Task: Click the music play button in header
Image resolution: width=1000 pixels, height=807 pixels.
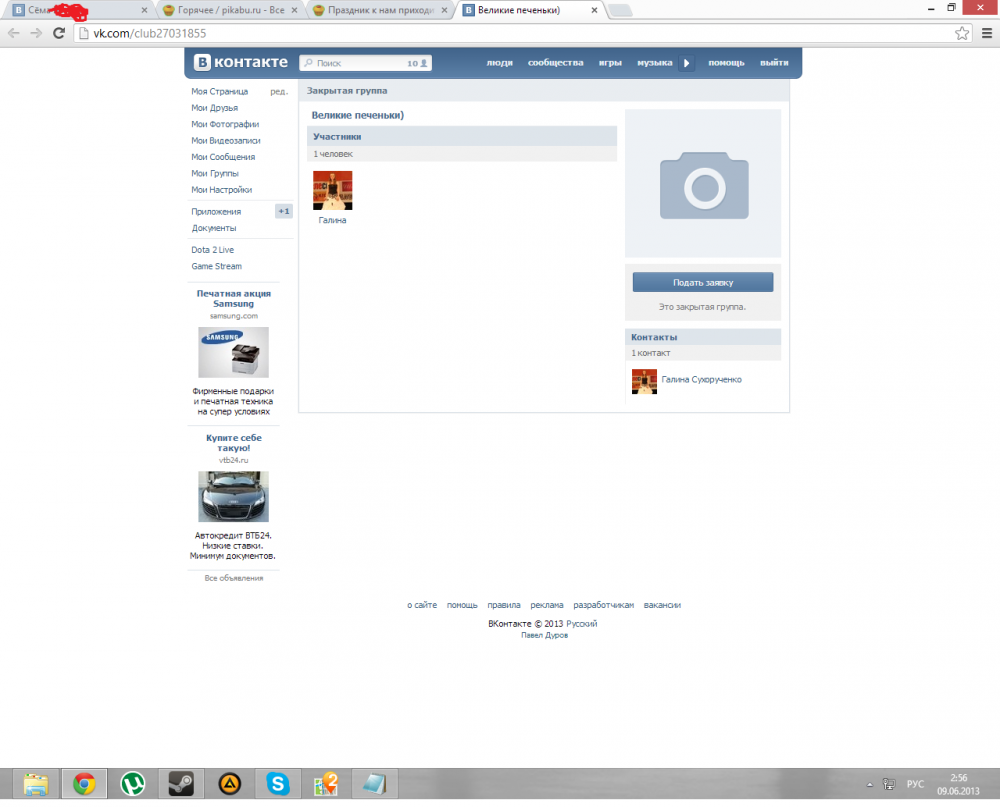Action: tap(686, 63)
